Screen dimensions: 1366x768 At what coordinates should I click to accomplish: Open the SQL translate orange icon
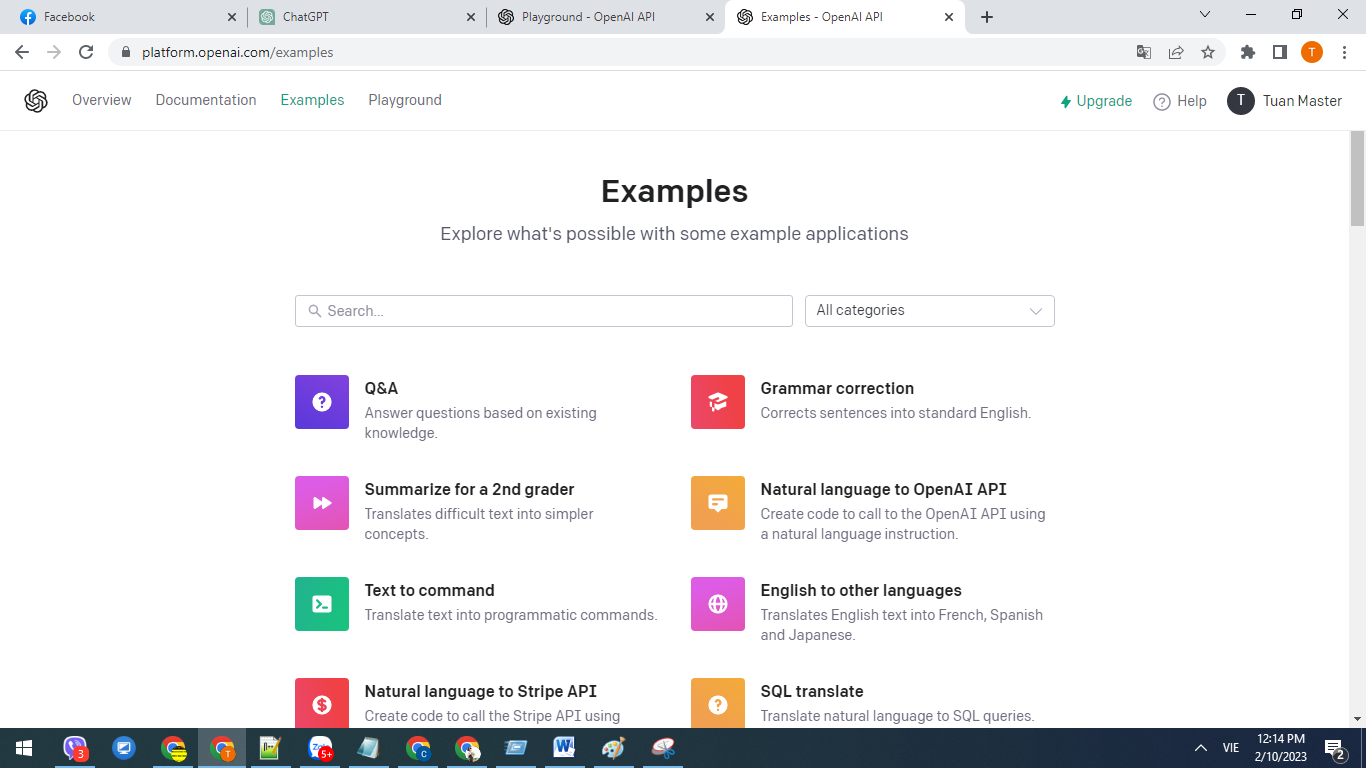tap(718, 703)
